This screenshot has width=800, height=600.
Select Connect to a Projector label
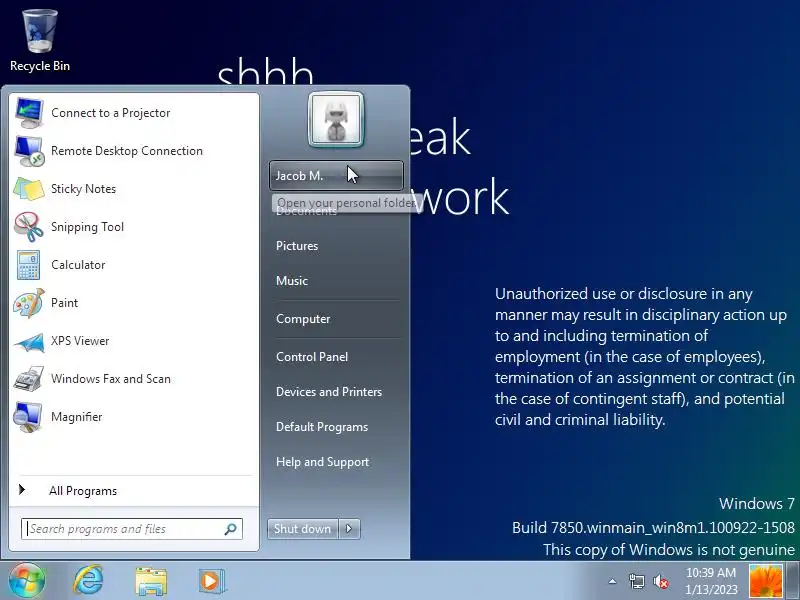coord(111,113)
